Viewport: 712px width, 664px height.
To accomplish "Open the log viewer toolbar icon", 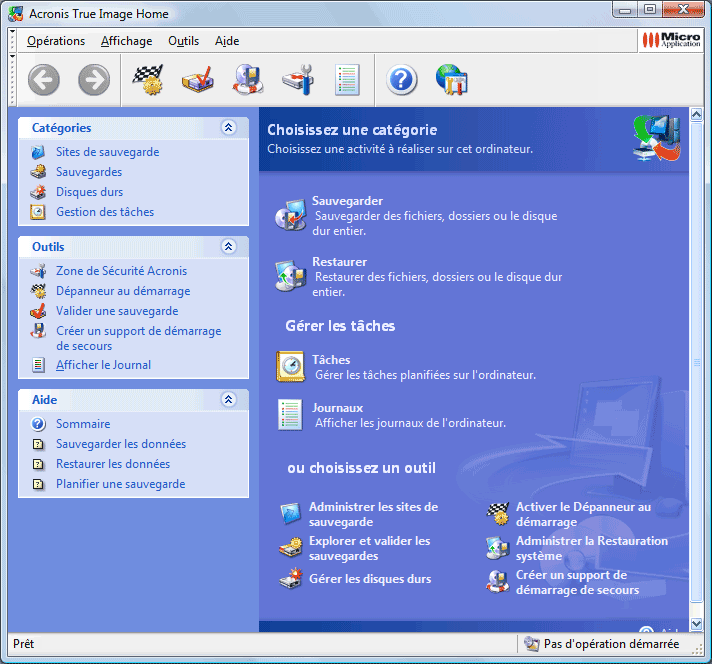I will [347, 79].
